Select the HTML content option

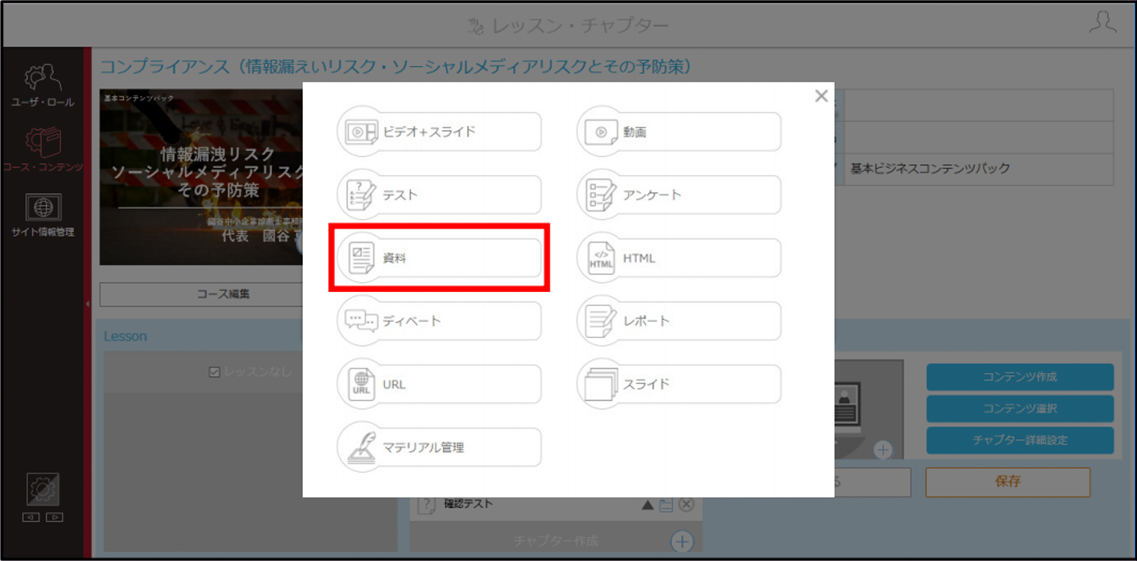click(679, 258)
